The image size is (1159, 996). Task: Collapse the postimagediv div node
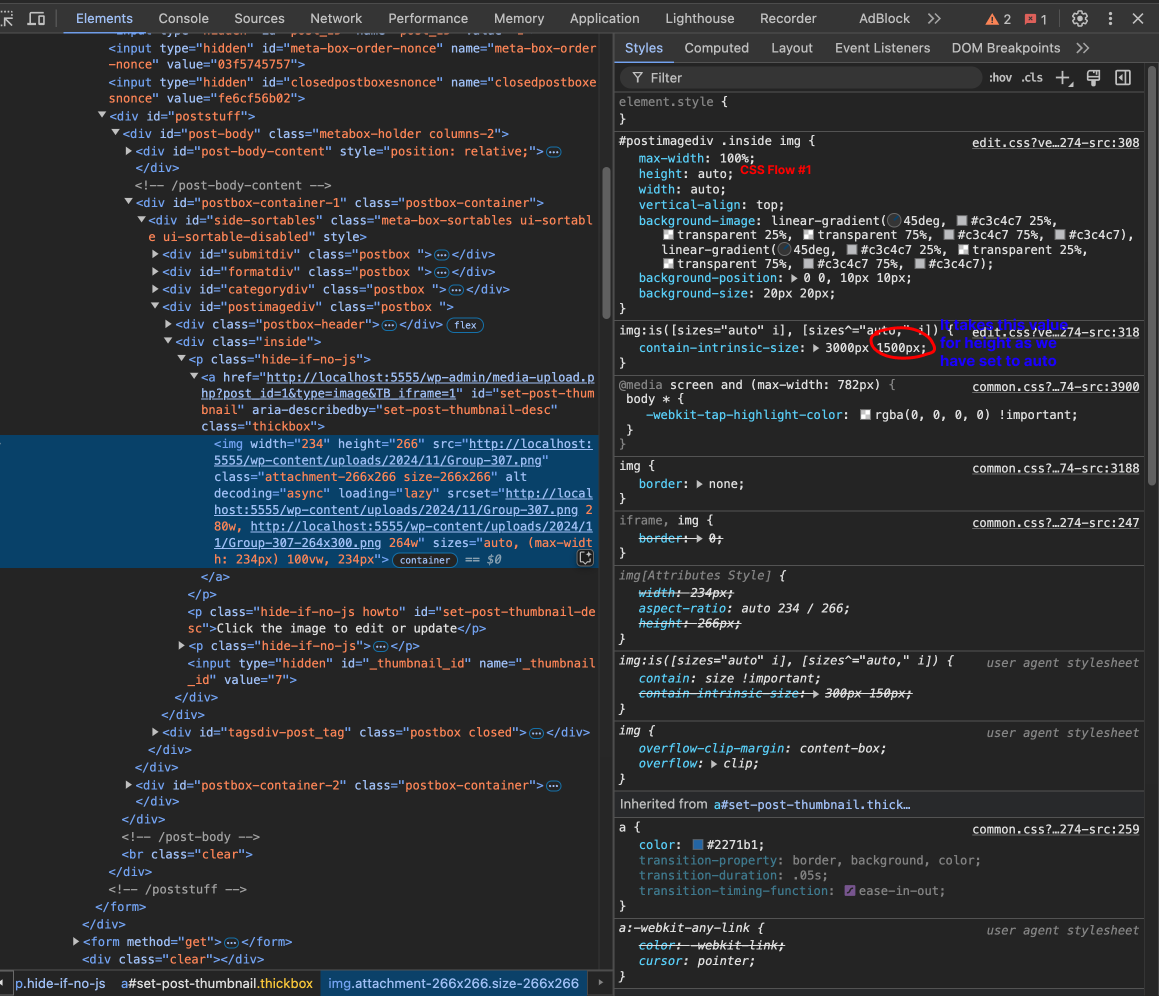pos(155,307)
